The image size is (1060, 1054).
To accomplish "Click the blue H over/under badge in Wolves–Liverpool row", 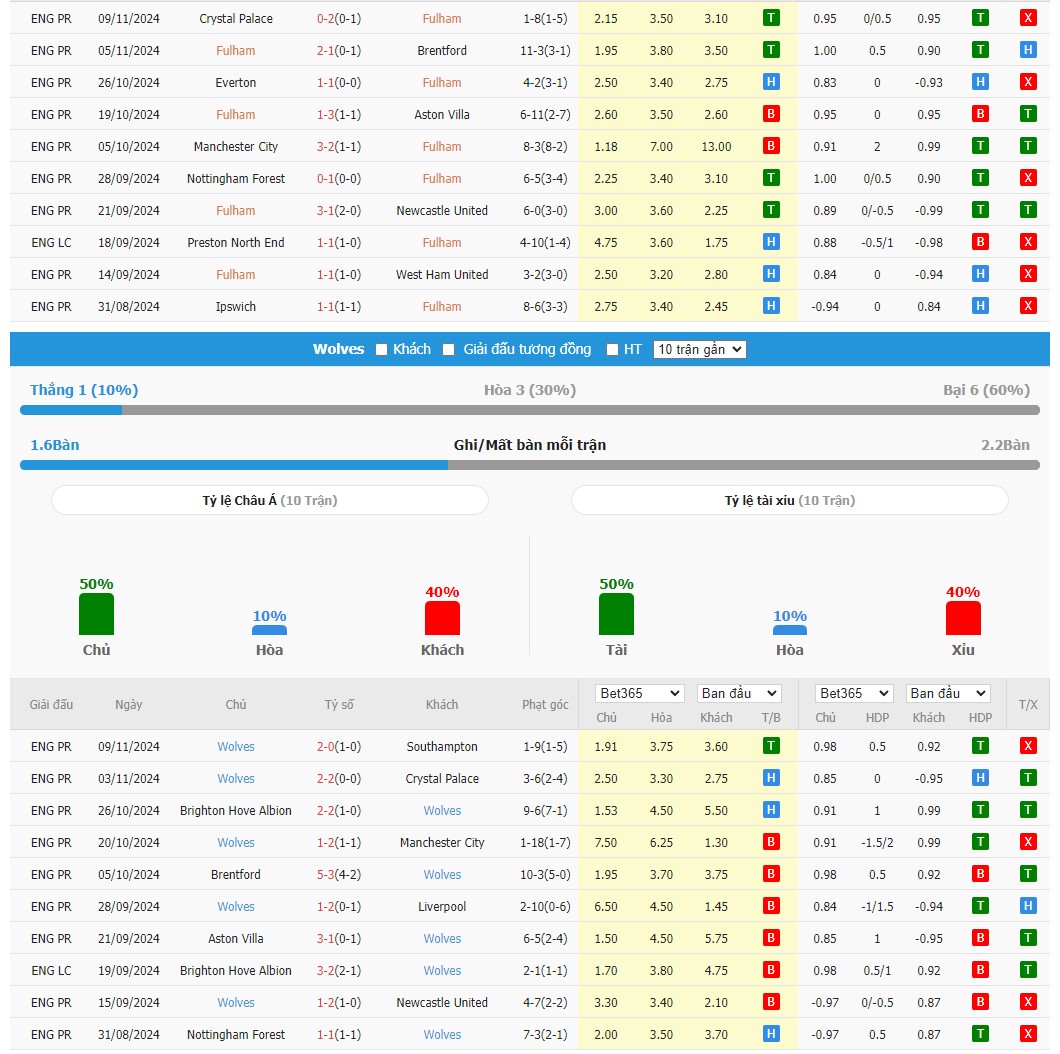I will pyautogui.click(x=1028, y=906).
